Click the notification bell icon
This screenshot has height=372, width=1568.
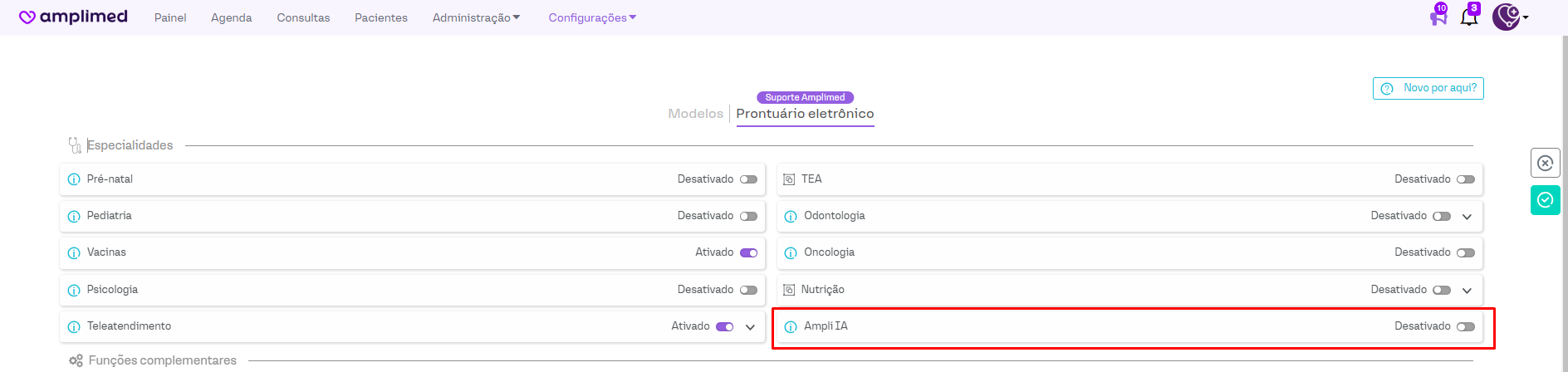(x=1468, y=17)
